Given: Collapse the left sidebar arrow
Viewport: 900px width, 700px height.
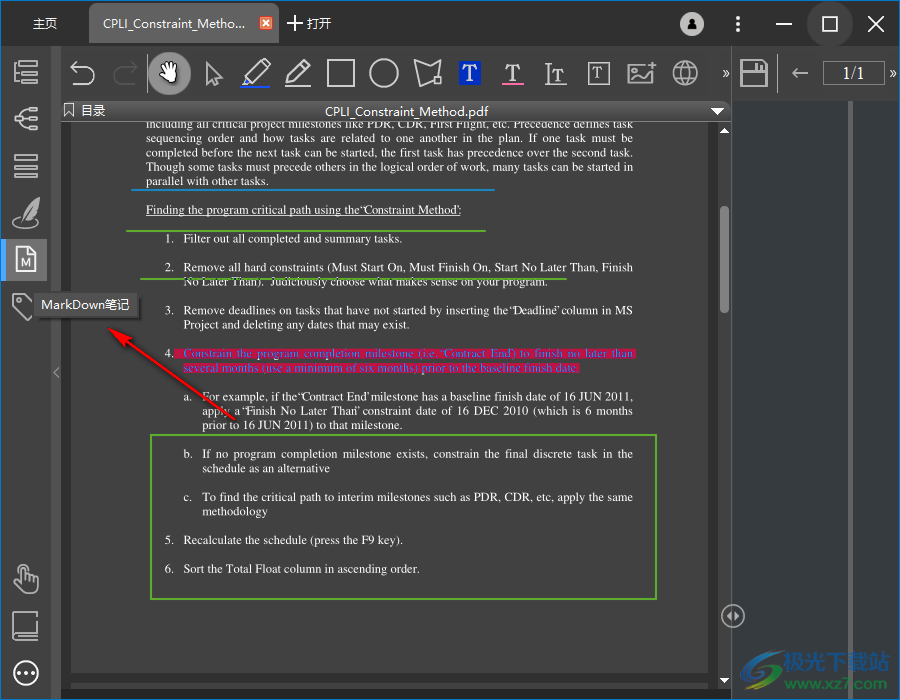Looking at the screenshot, I should (56, 372).
